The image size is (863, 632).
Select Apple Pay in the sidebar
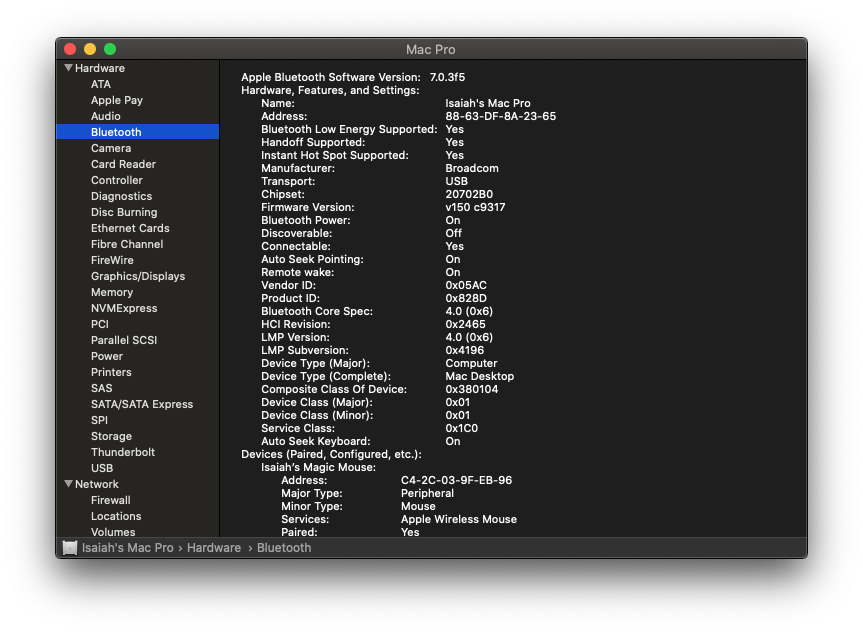(117, 100)
